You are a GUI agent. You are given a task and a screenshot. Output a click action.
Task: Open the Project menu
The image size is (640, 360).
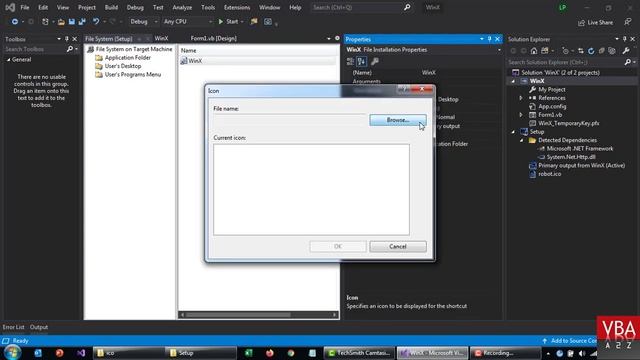[x=87, y=7]
